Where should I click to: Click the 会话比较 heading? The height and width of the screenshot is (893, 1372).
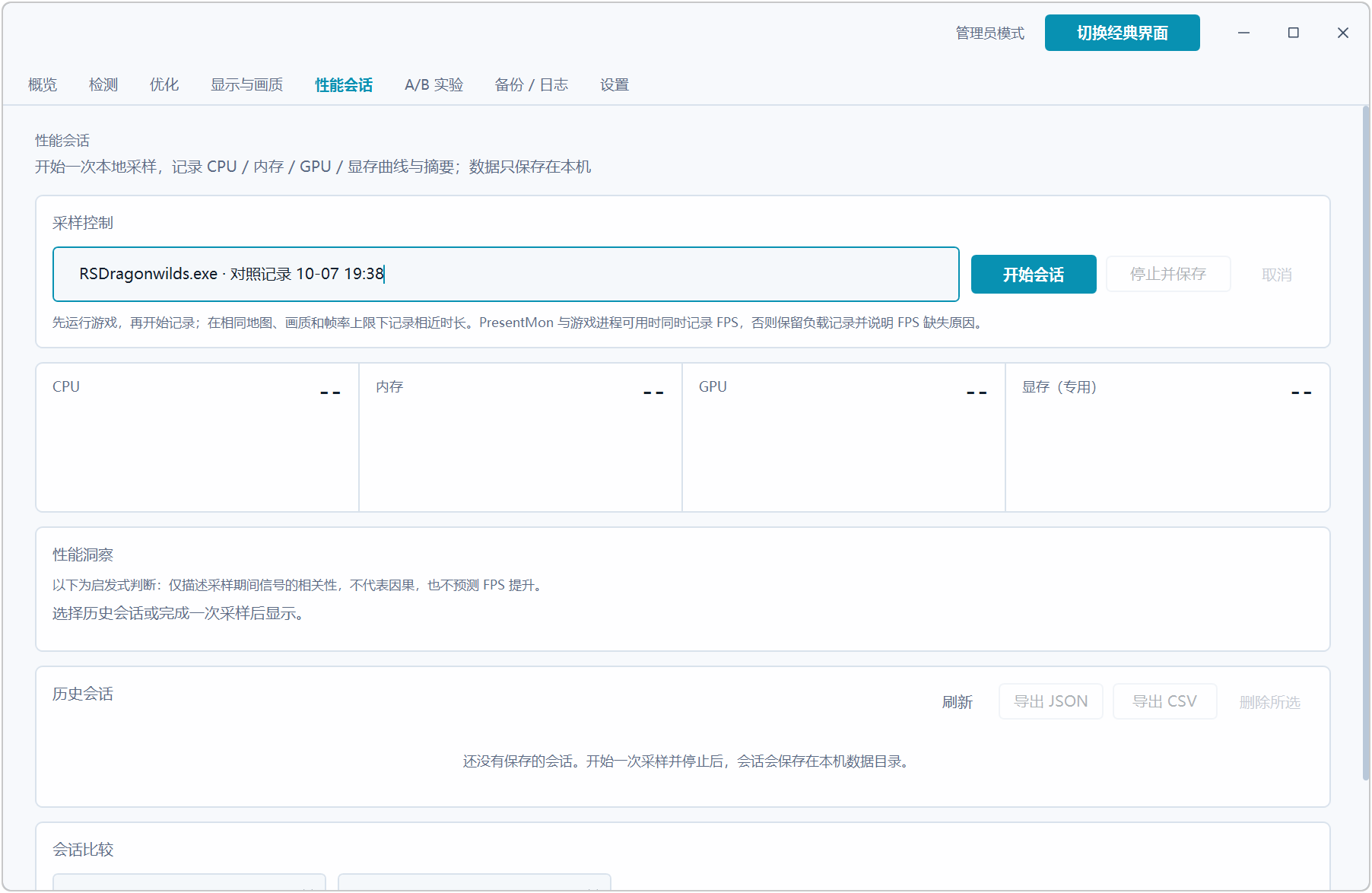pos(82,850)
